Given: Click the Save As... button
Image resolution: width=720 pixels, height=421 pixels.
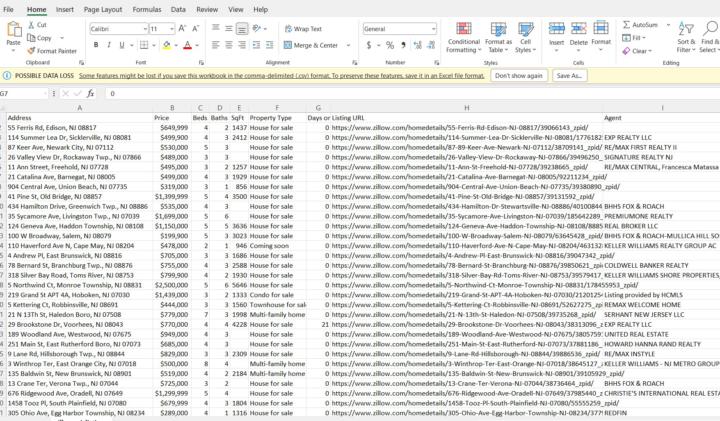Looking at the screenshot, I should pyautogui.click(x=569, y=76).
